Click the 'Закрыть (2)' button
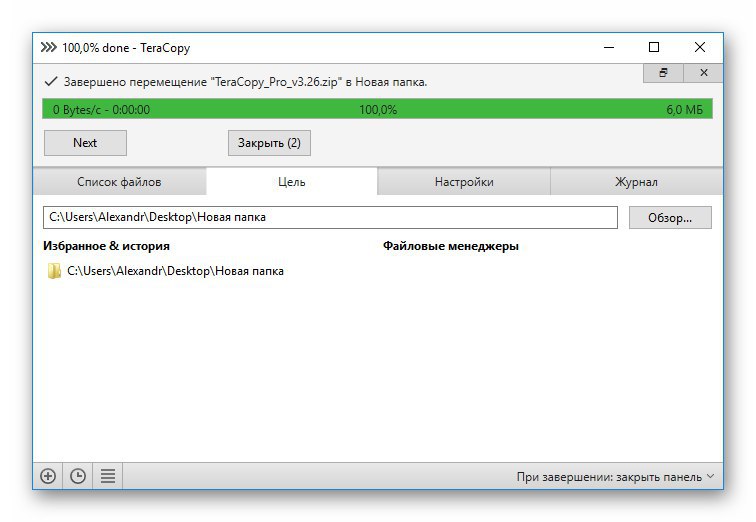Screen dimensions: 756x522 [269, 143]
